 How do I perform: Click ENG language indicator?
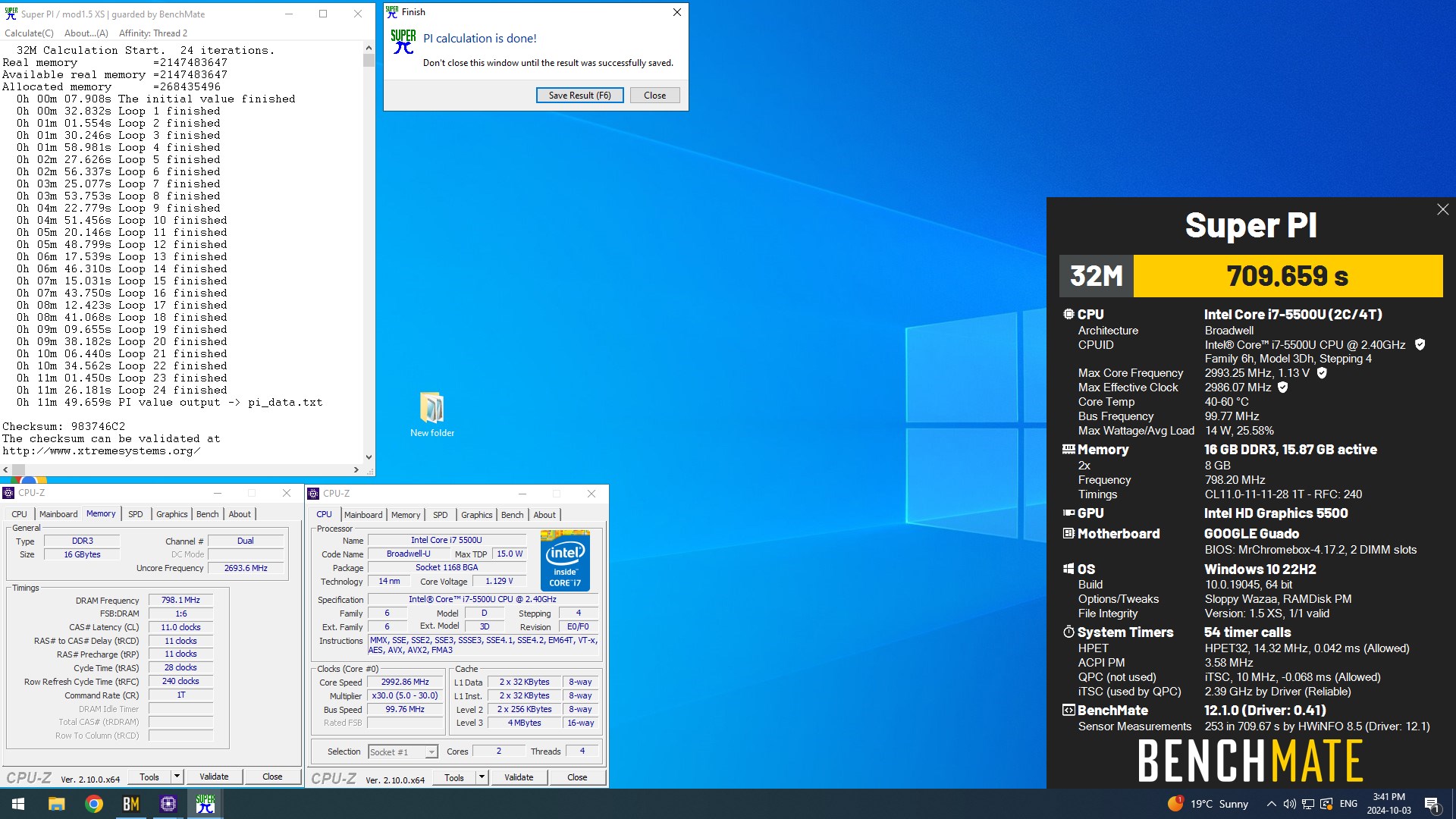pyautogui.click(x=1348, y=804)
